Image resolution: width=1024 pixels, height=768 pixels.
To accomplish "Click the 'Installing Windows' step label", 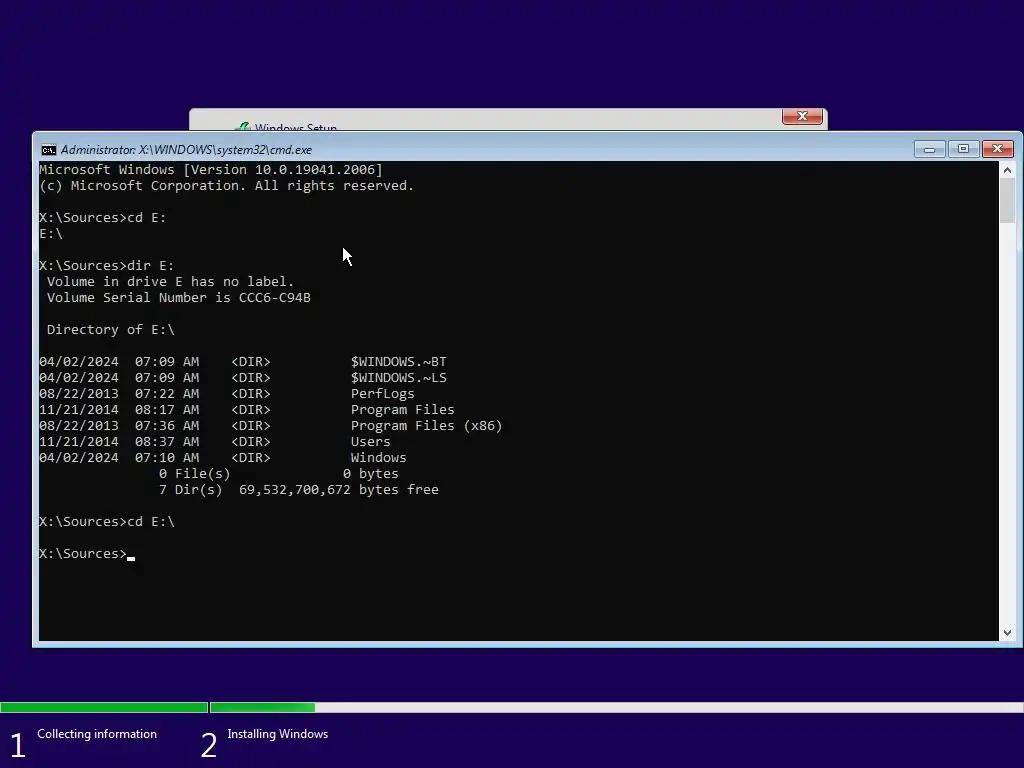I will pos(278,734).
